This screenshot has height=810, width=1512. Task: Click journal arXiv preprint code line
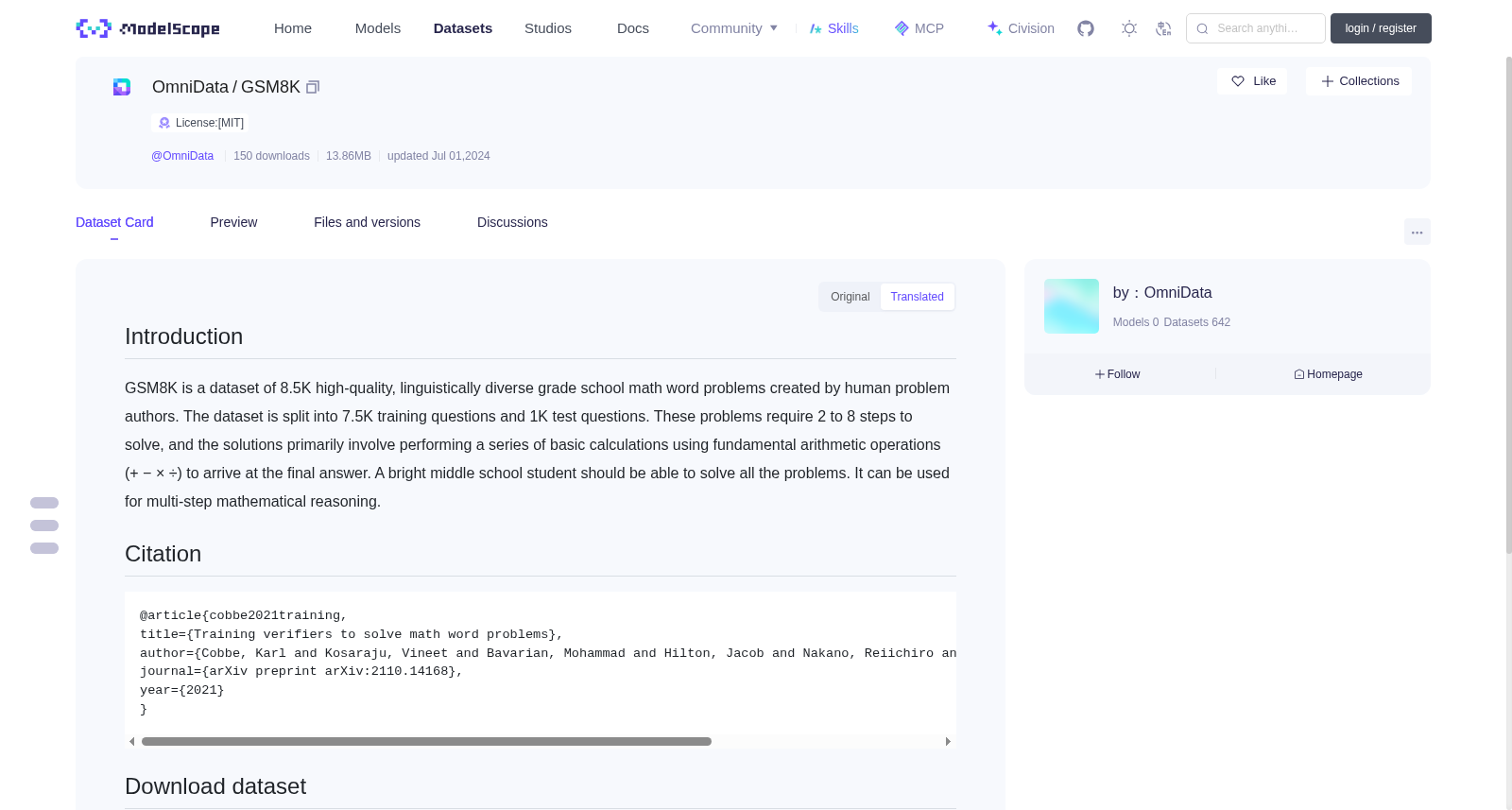[301, 671]
